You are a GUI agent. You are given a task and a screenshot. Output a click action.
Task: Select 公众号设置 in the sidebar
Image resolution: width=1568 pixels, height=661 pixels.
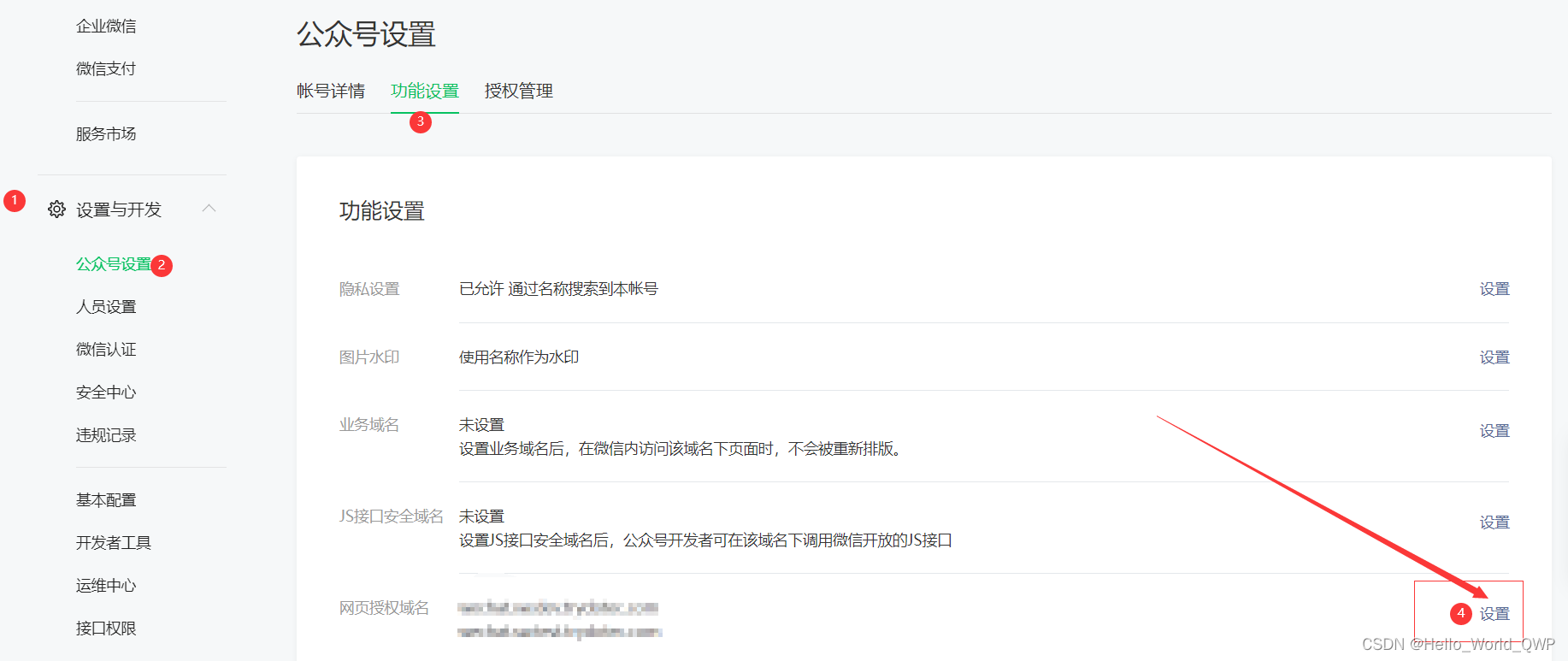(114, 264)
